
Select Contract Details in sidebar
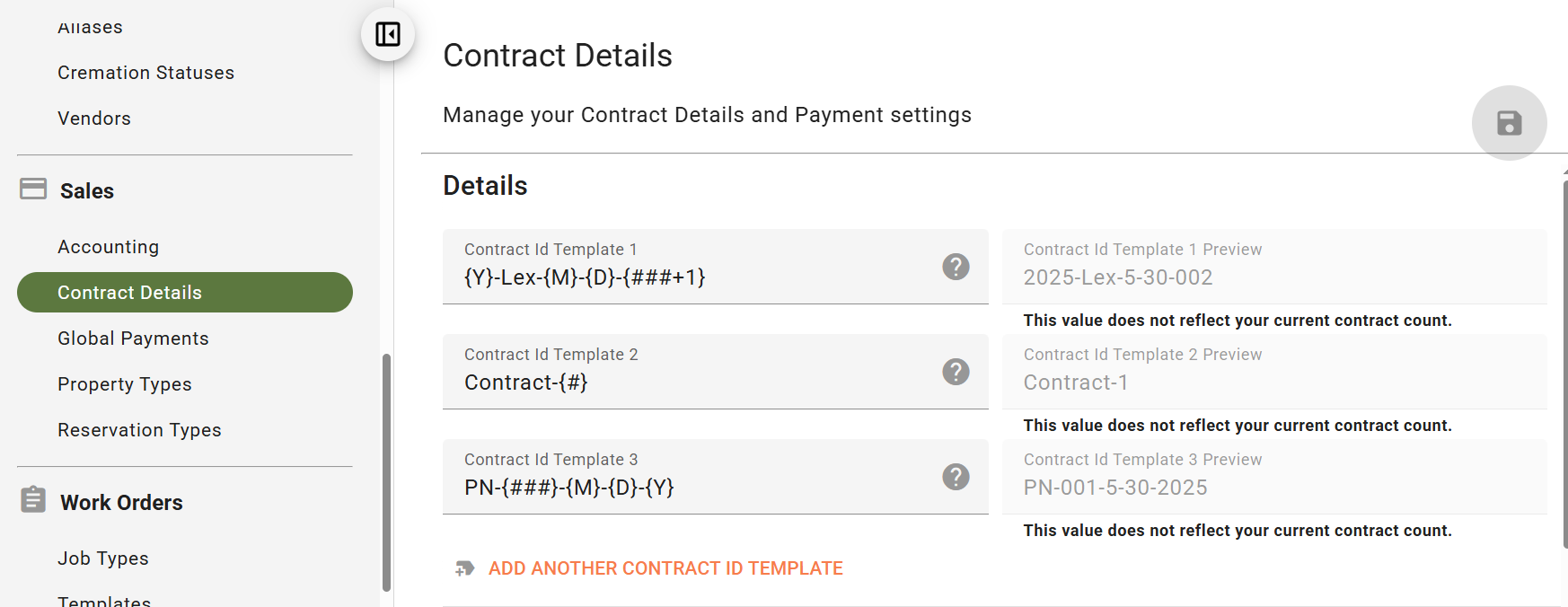tap(185, 293)
